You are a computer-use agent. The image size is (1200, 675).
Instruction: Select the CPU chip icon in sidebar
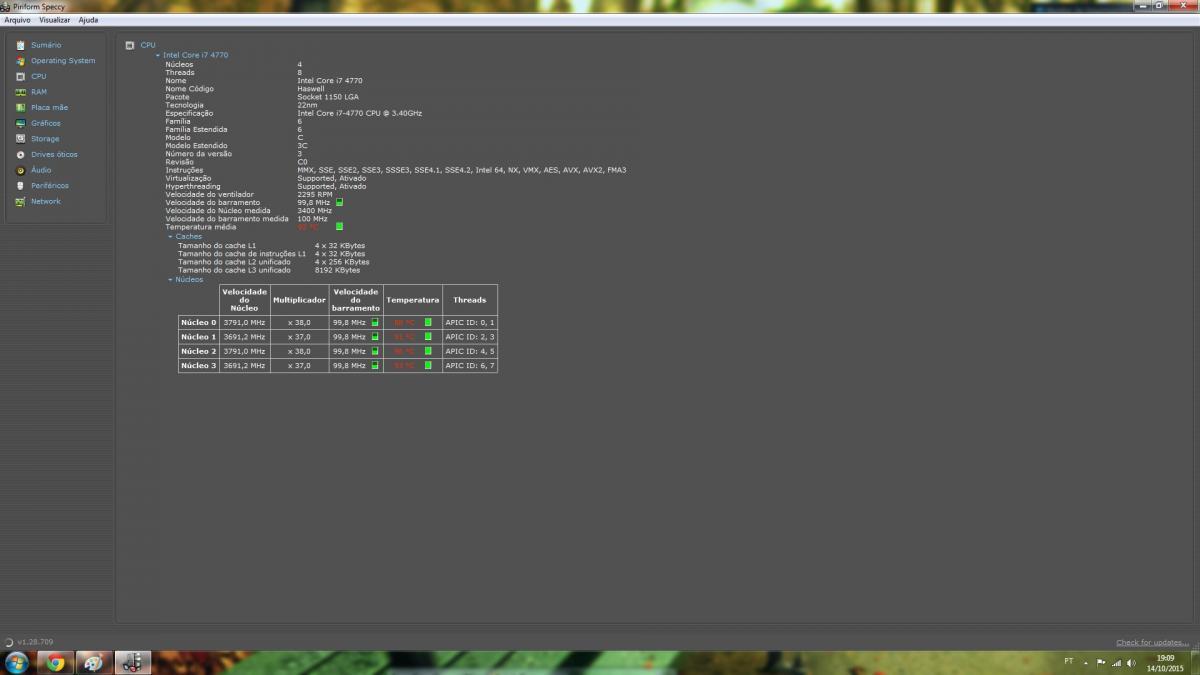click(20, 76)
